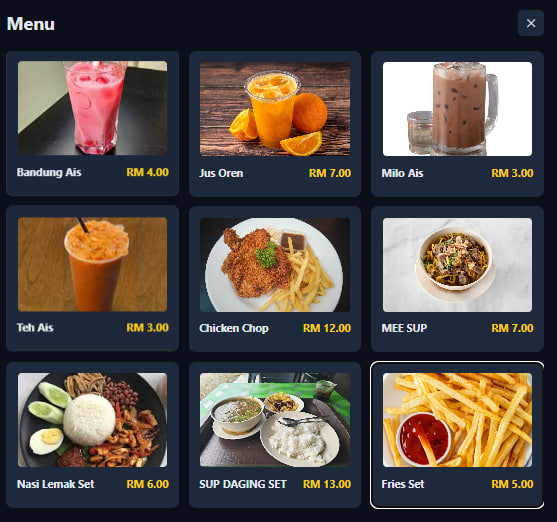
Task: Close the Menu dialog with the X
Action: click(531, 23)
